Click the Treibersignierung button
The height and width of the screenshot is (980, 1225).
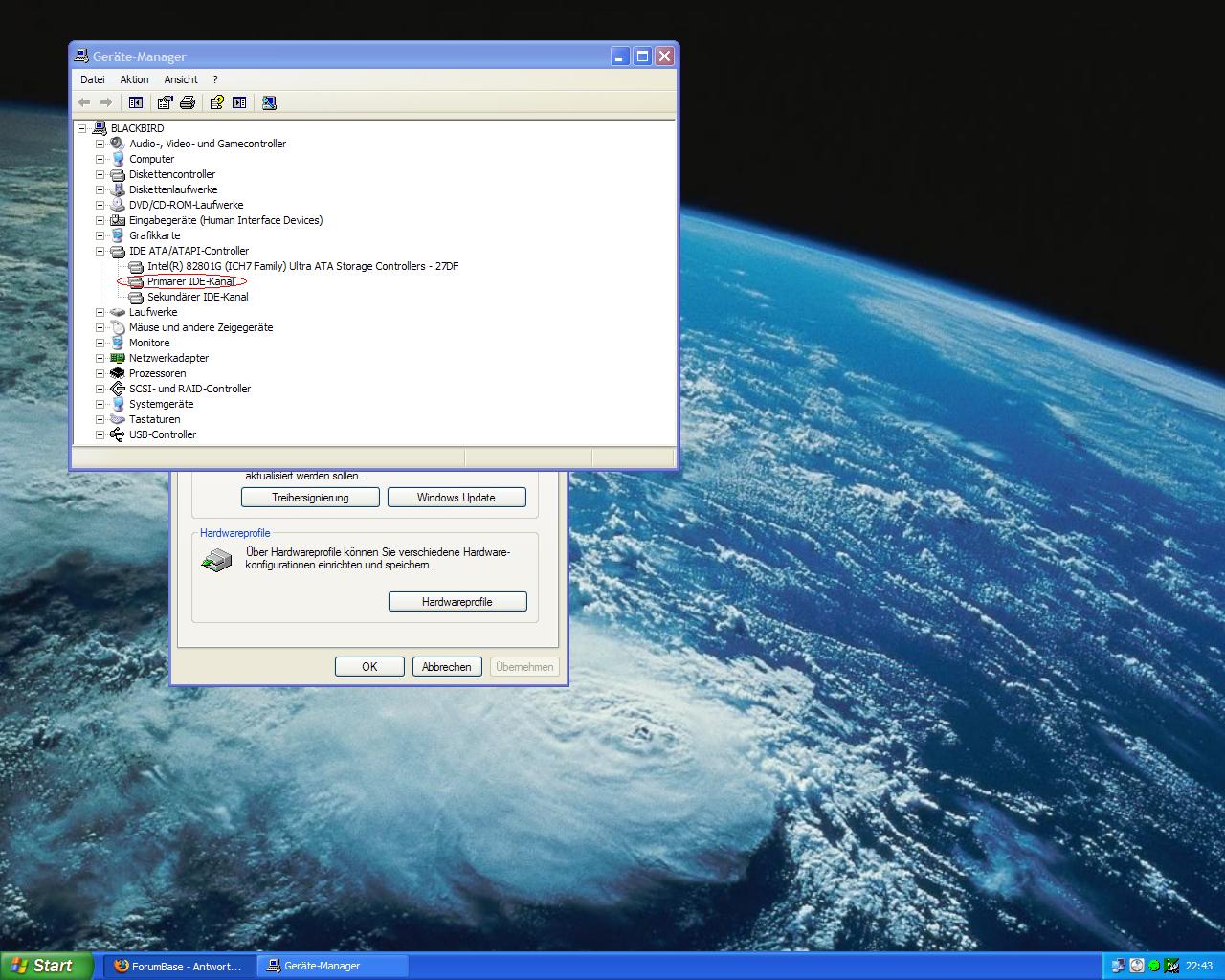[310, 498]
